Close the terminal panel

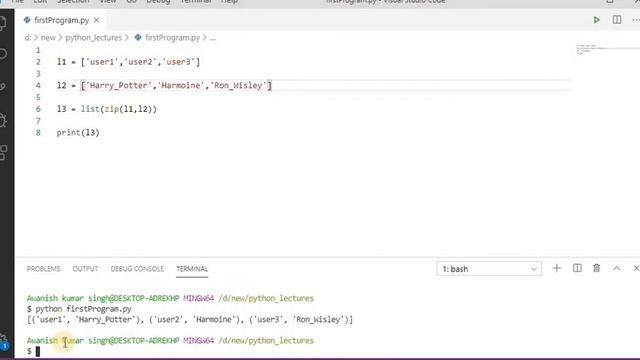[x=636, y=268]
